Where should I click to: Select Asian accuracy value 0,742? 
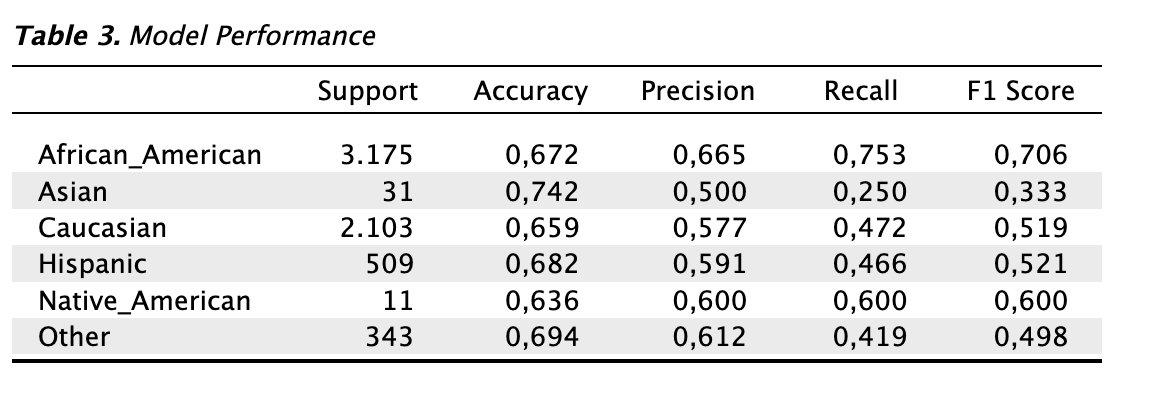pyautogui.click(x=542, y=193)
